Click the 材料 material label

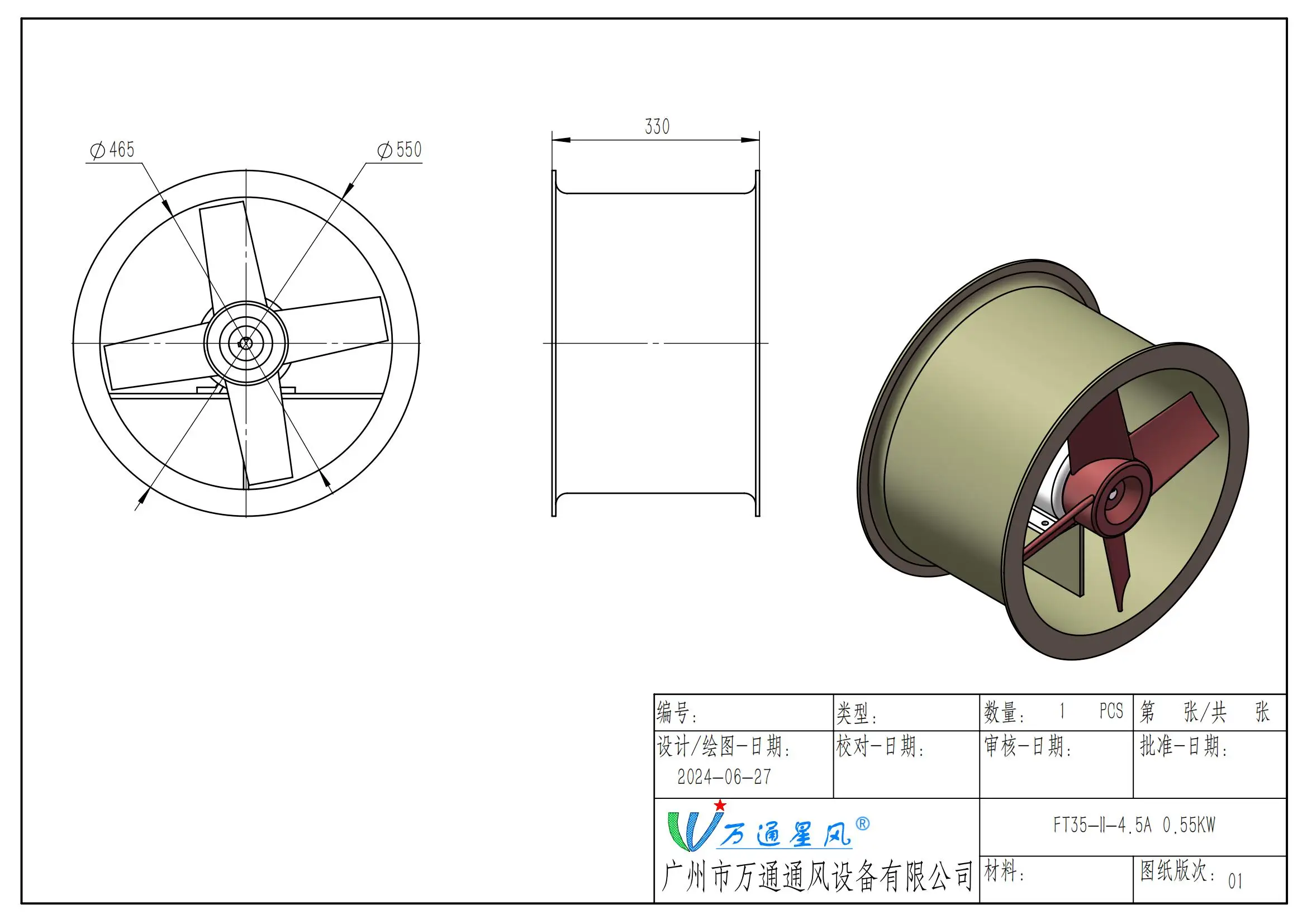click(1004, 871)
